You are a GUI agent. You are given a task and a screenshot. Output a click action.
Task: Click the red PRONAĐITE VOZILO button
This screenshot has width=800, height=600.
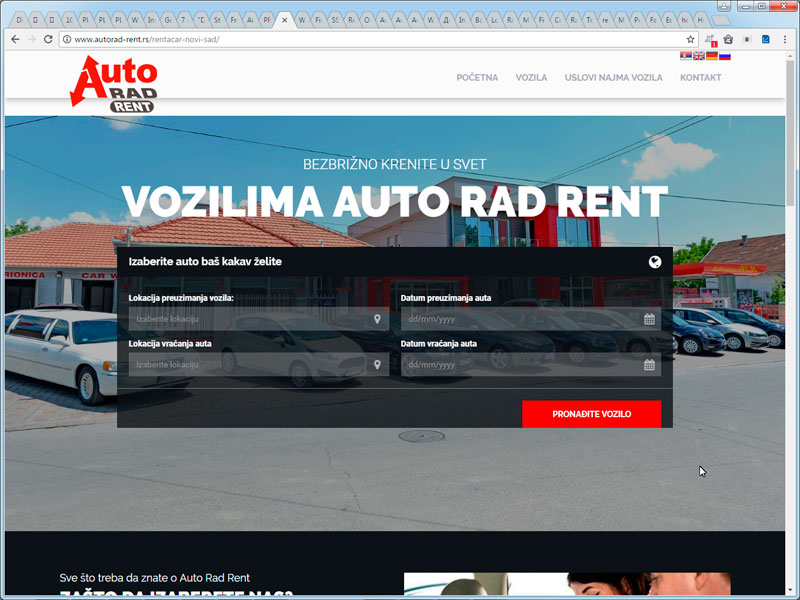[x=591, y=414]
